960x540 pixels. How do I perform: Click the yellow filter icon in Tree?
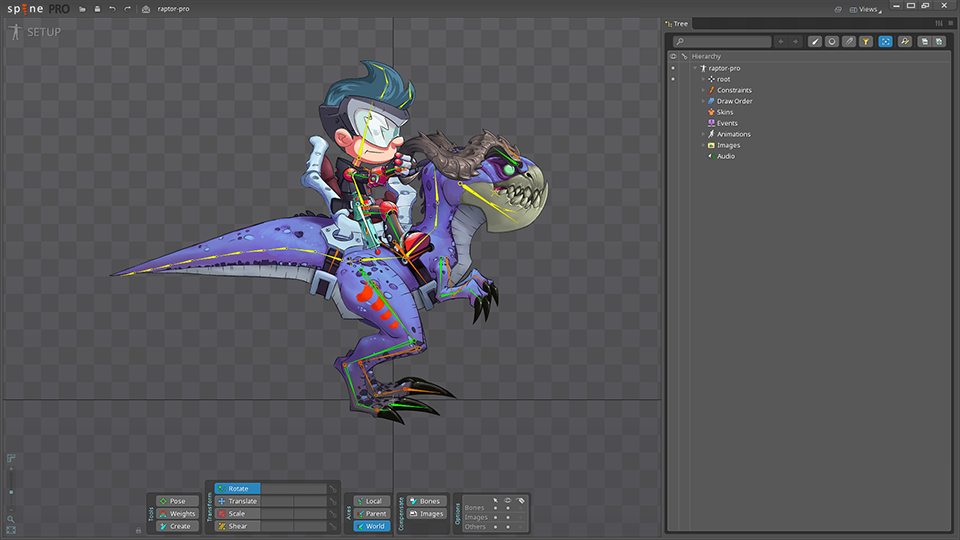pos(866,42)
